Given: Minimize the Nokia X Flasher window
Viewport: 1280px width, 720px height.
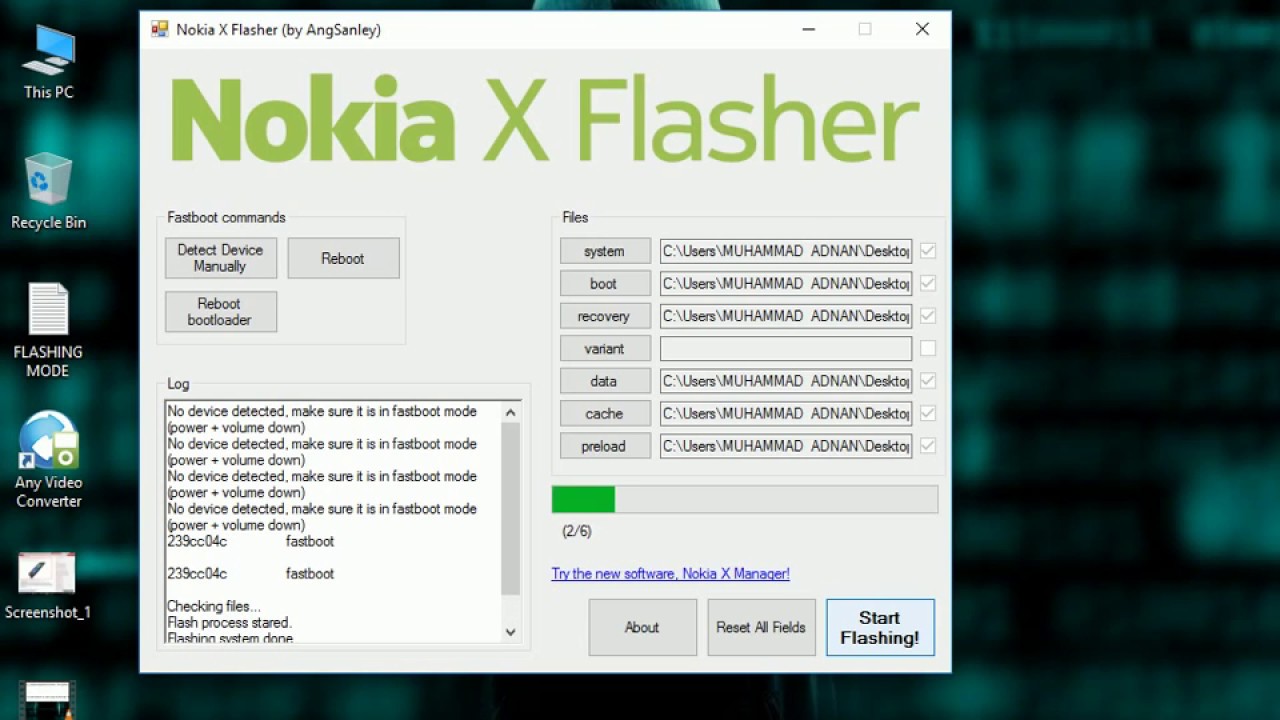Looking at the screenshot, I should [x=808, y=29].
